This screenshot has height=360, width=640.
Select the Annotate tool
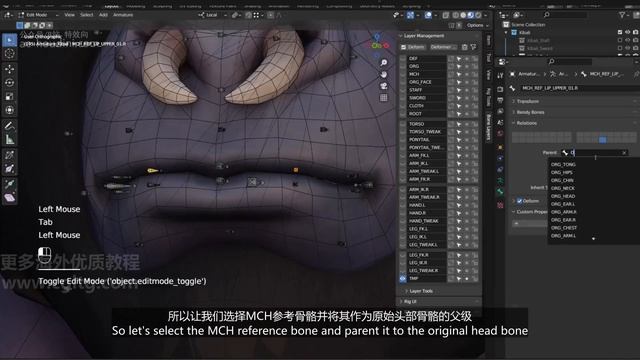click(x=10, y=126)
